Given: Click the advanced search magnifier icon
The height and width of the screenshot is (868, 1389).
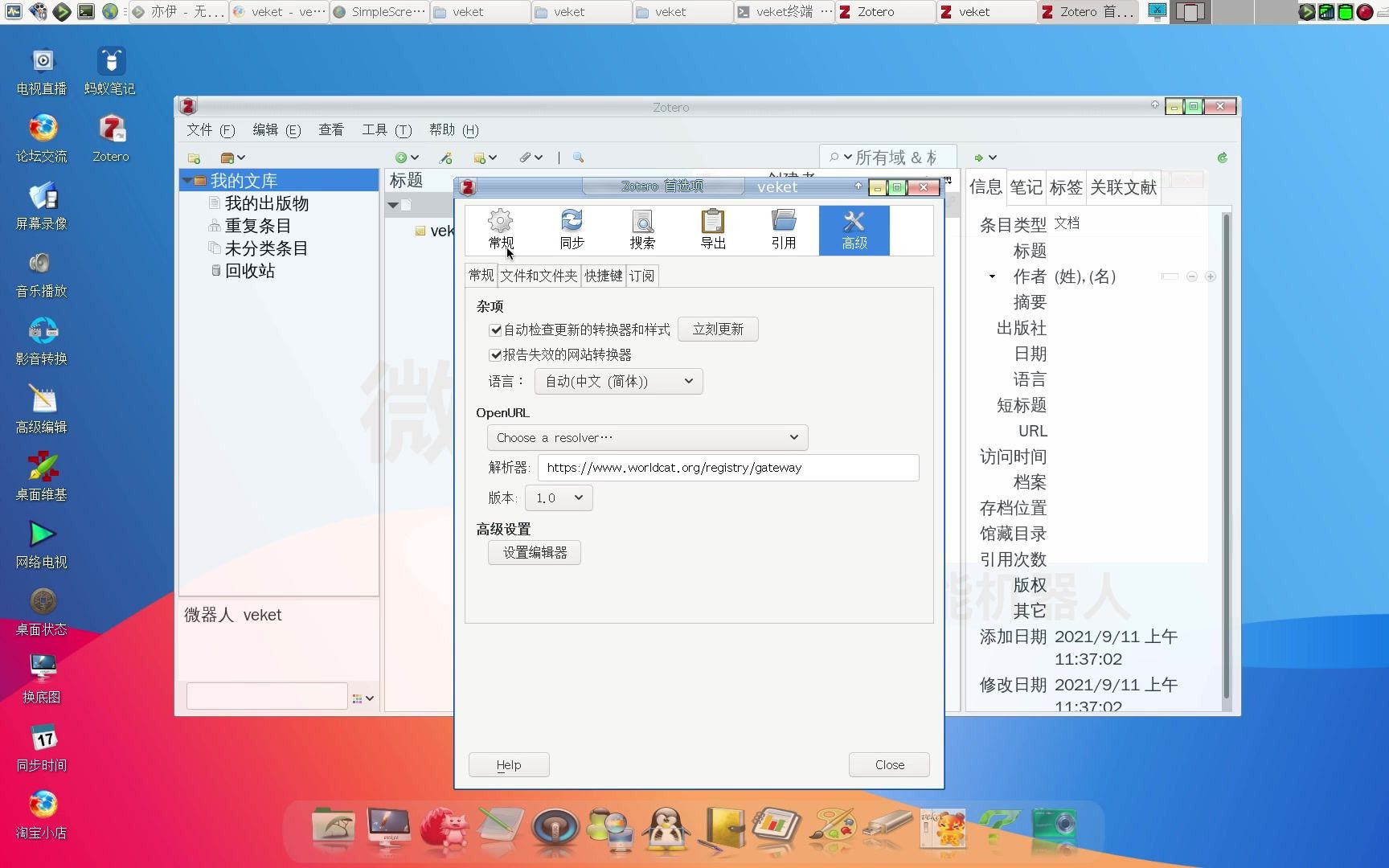Looking at the screenshot, I should pos(578,158).
